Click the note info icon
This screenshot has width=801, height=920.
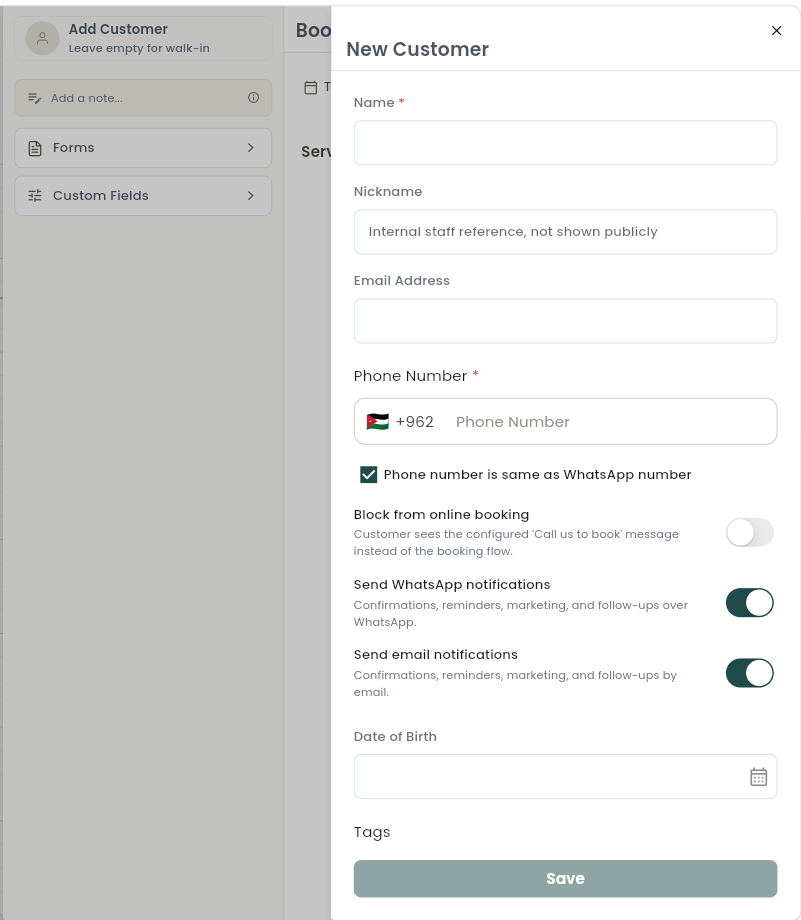tap(254, 97)
